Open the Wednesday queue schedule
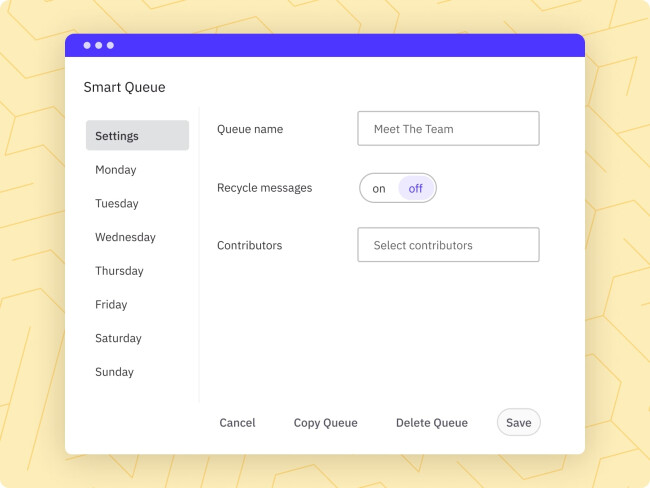This screenshot has height=488, width=650. tap(125, 238)
